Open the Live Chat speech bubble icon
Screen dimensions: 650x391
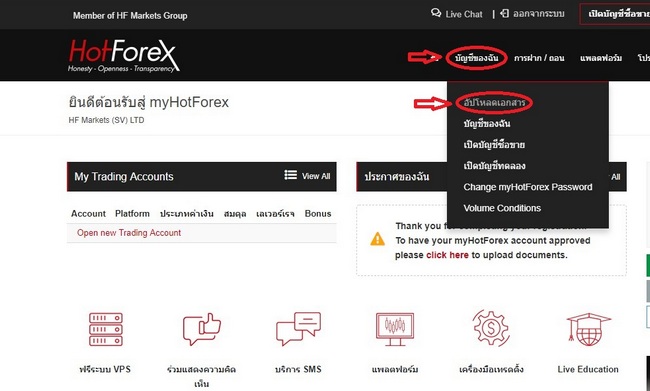coord(436,13)
